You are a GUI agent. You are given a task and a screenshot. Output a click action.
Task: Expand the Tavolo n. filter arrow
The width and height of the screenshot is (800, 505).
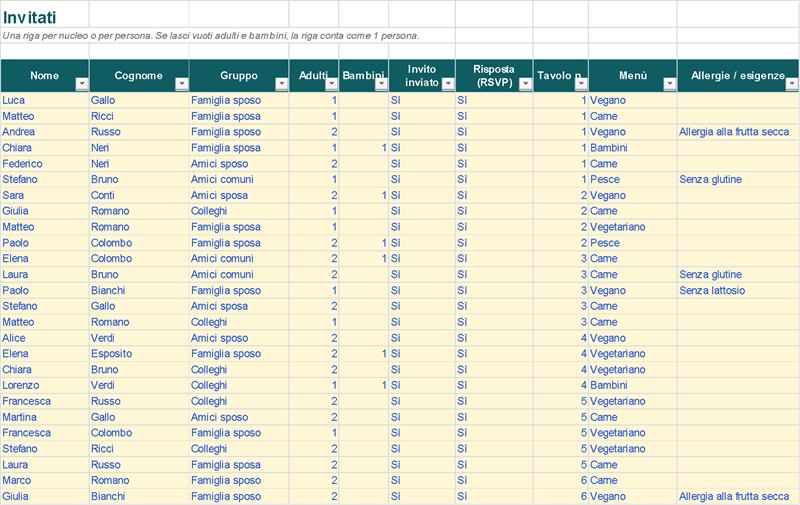(581, 84)
